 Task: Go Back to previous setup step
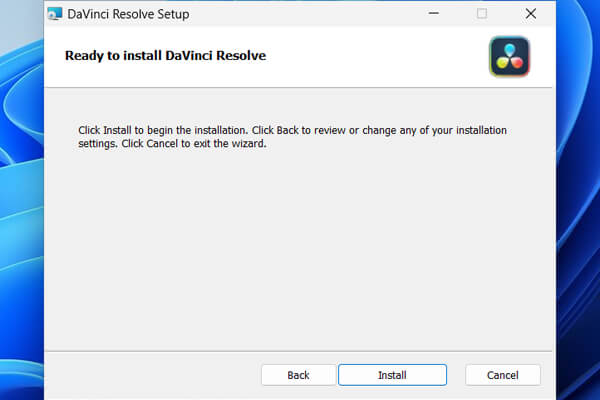pos(298,375)
